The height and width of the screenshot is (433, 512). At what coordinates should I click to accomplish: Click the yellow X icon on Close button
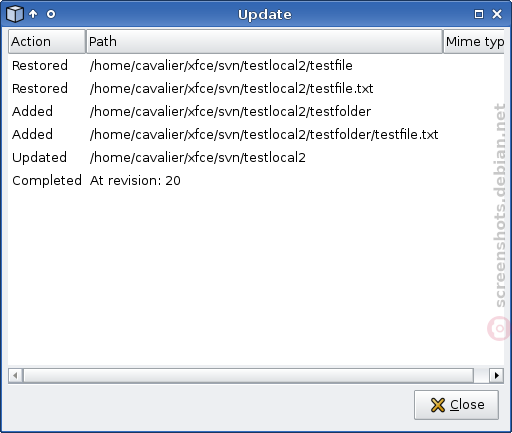pos(438,405)
